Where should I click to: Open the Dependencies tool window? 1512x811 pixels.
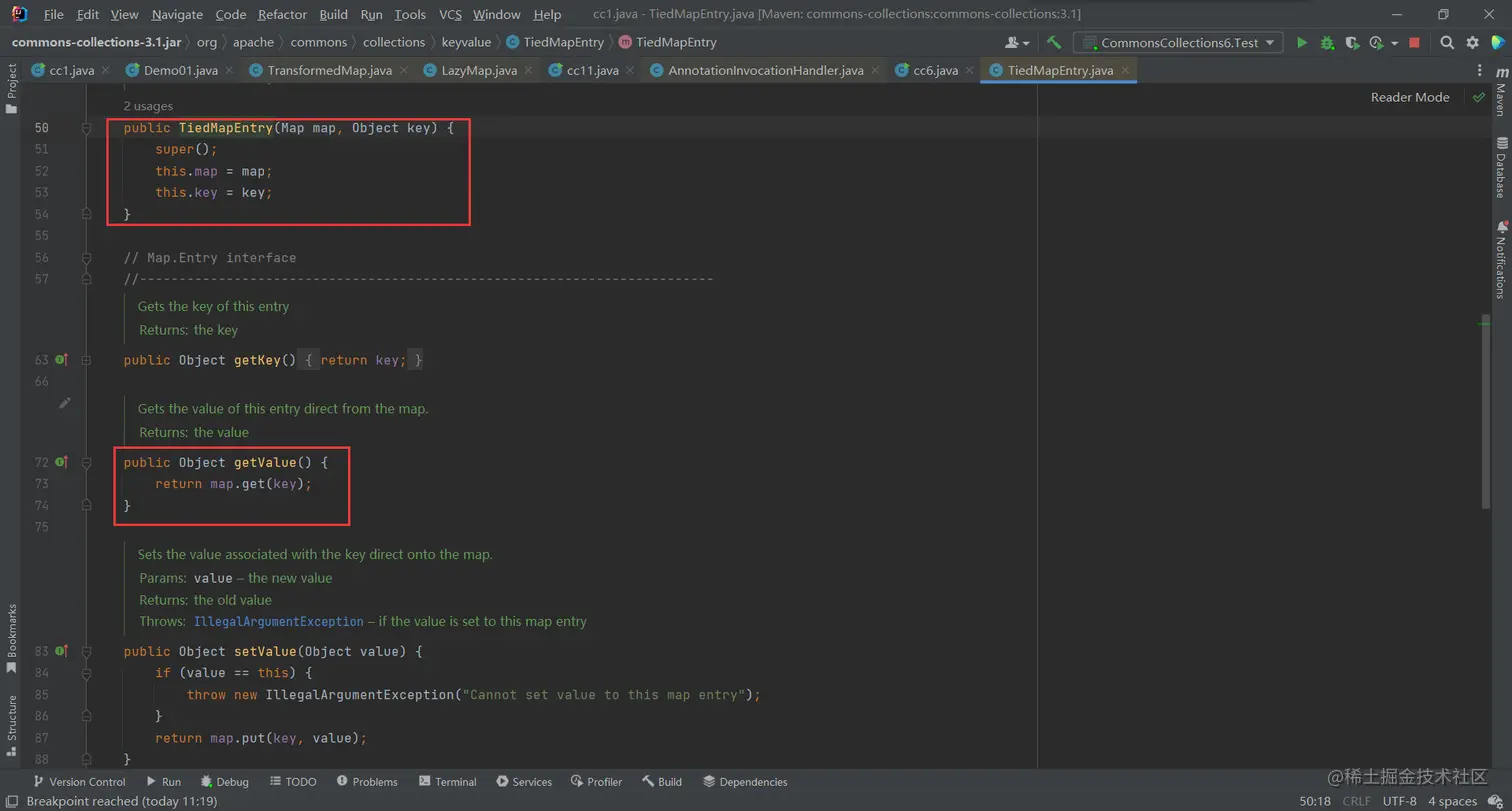pos(744,782)
